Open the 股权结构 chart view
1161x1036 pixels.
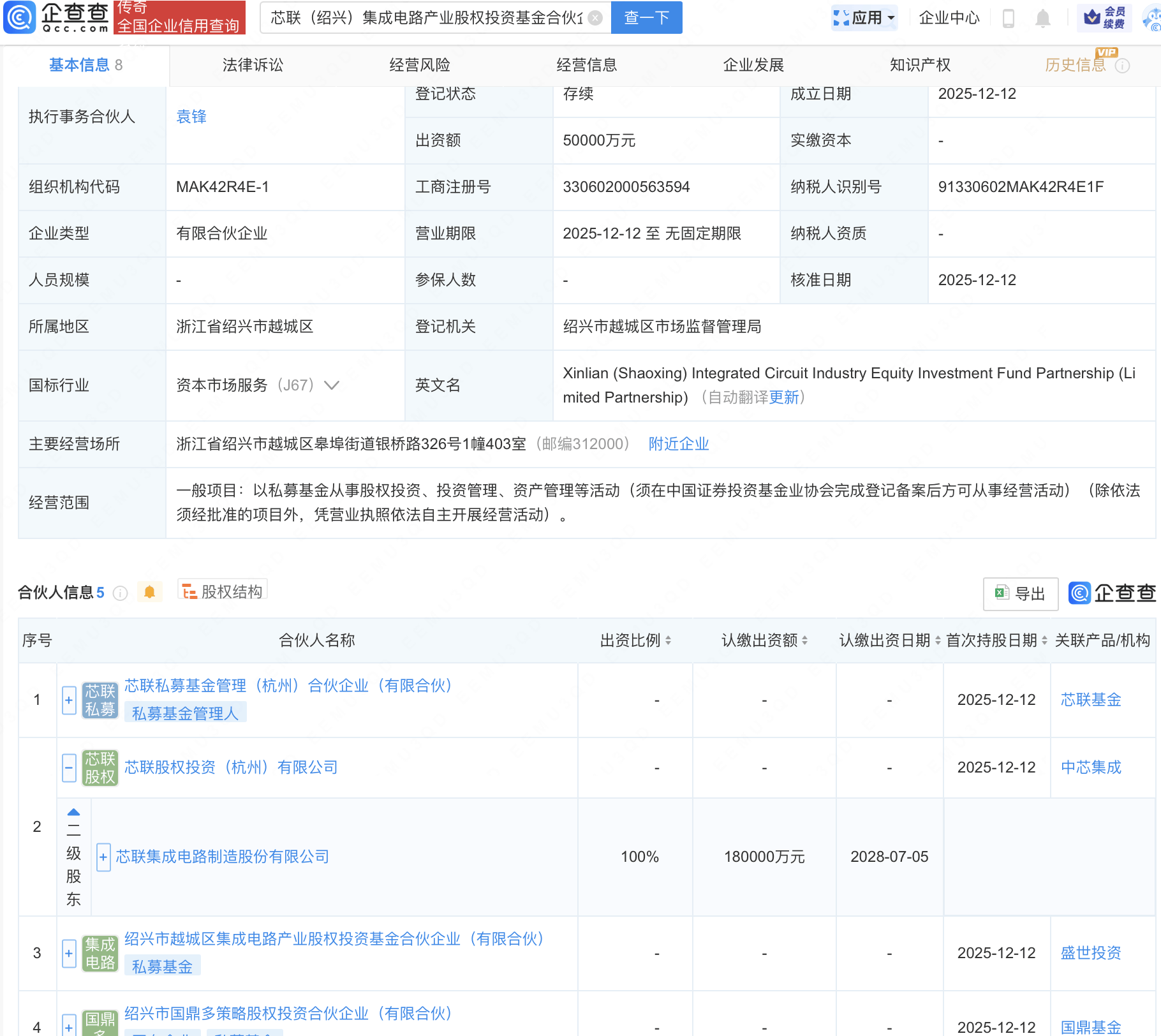[223, 592]
